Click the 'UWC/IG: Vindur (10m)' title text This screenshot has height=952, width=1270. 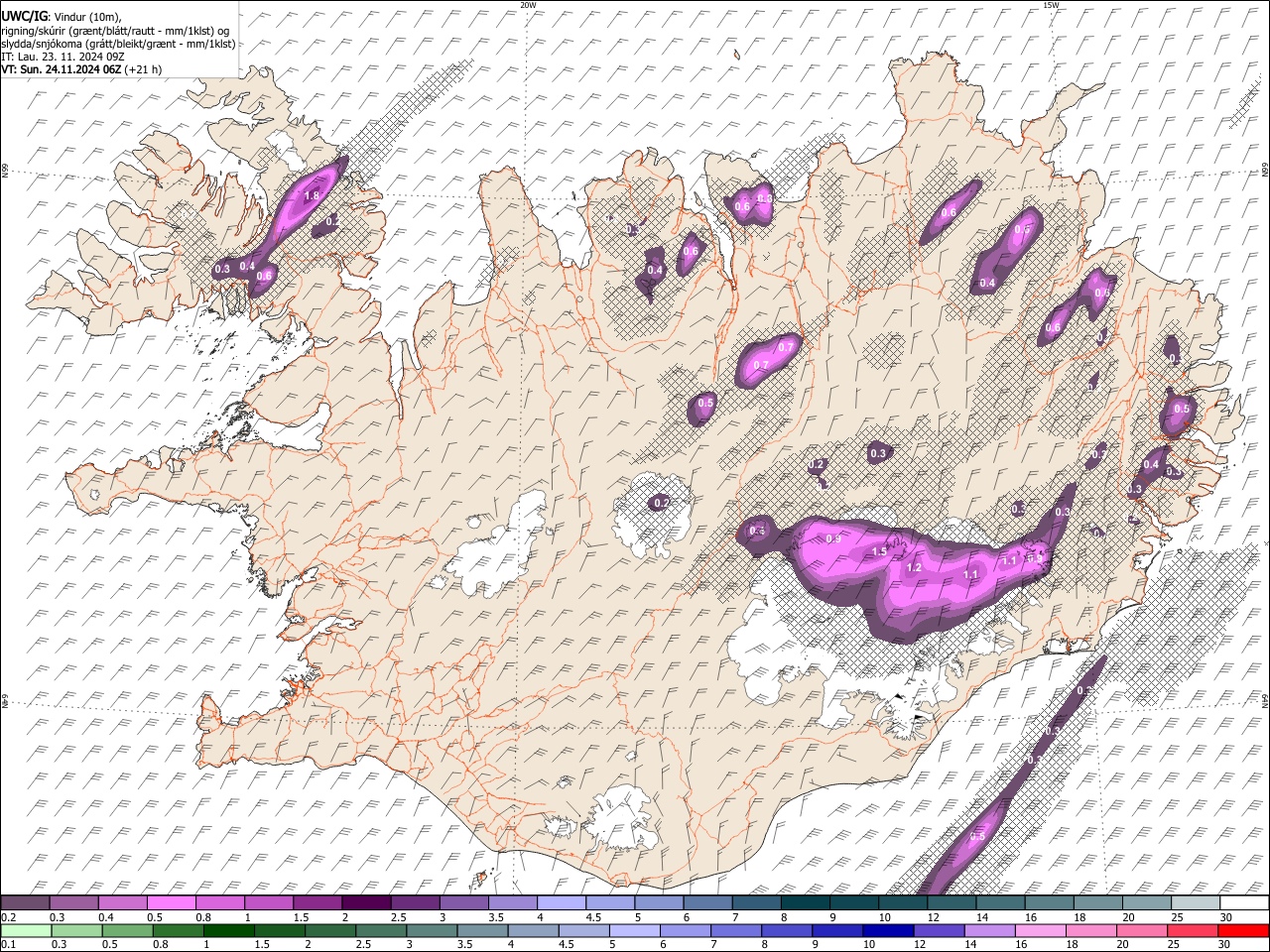(x=61, y=17)
